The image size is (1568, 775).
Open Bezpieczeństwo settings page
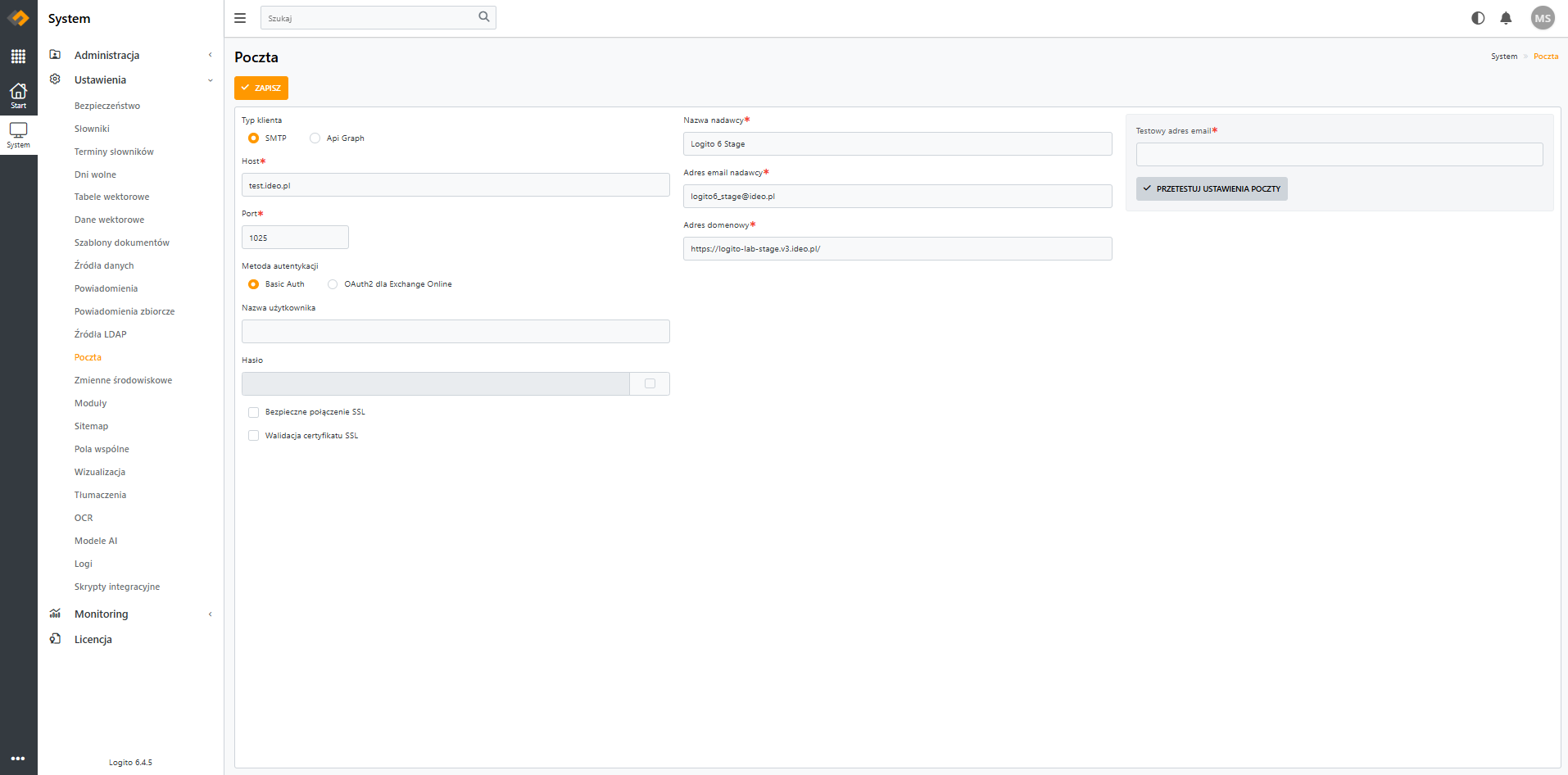(x=107, y=106)
